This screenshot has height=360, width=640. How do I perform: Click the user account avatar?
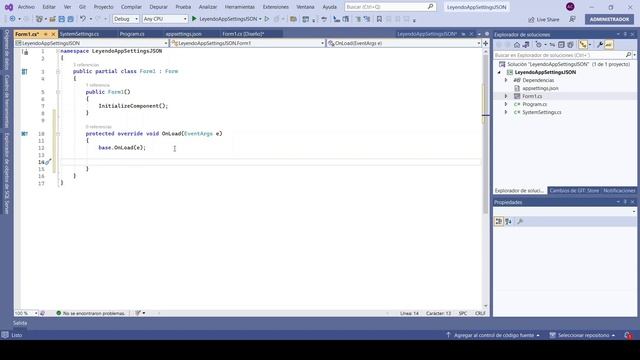pyautogui.click(x=570, y=7)
